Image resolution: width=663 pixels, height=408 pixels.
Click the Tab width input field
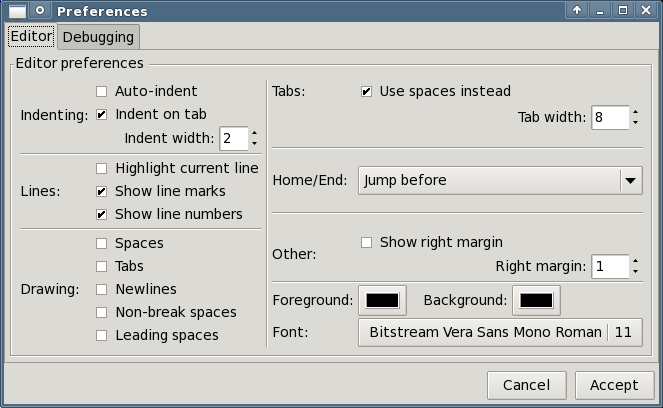point(610,118)
